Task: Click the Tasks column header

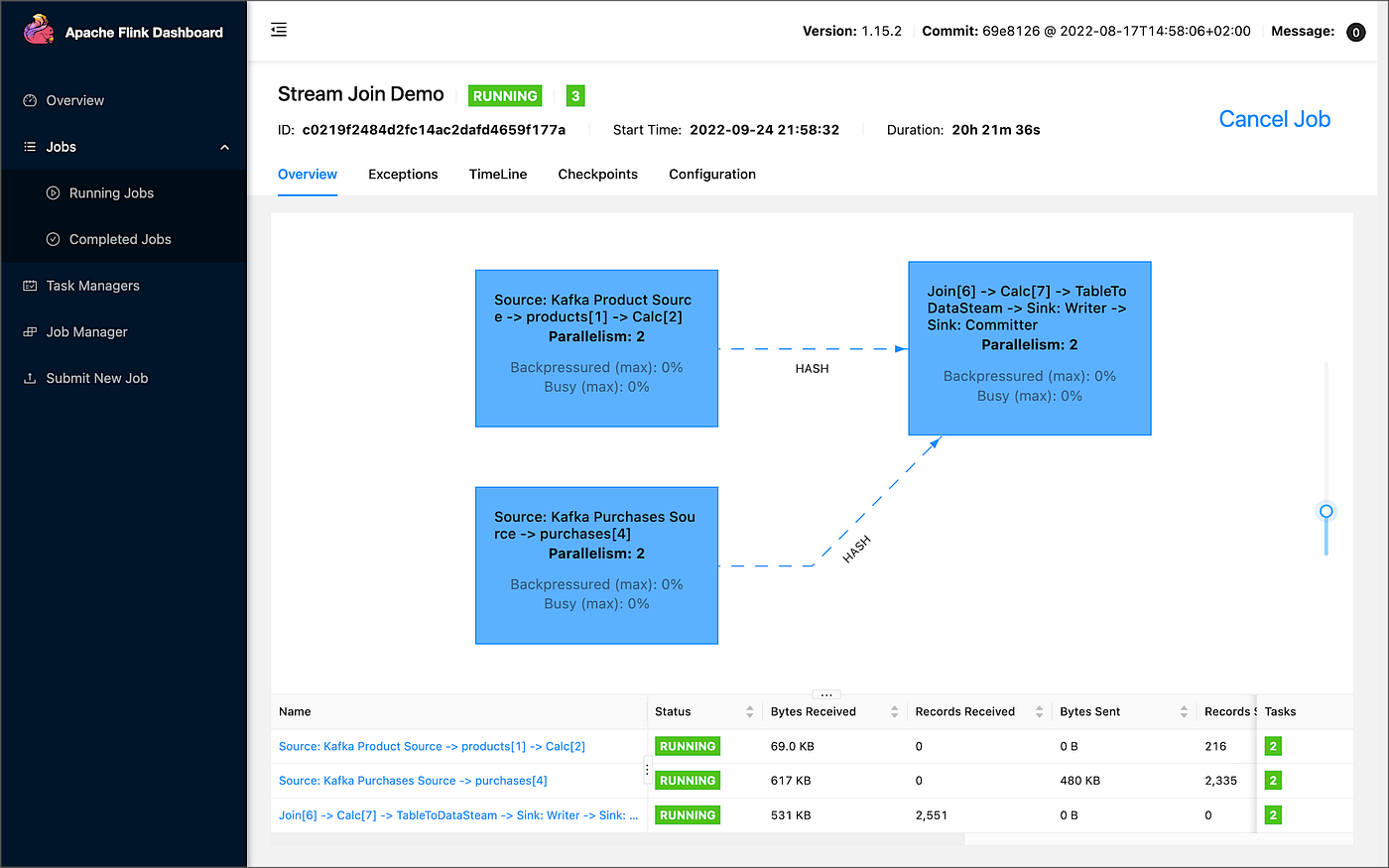Action: click(x=1280, y=711)
